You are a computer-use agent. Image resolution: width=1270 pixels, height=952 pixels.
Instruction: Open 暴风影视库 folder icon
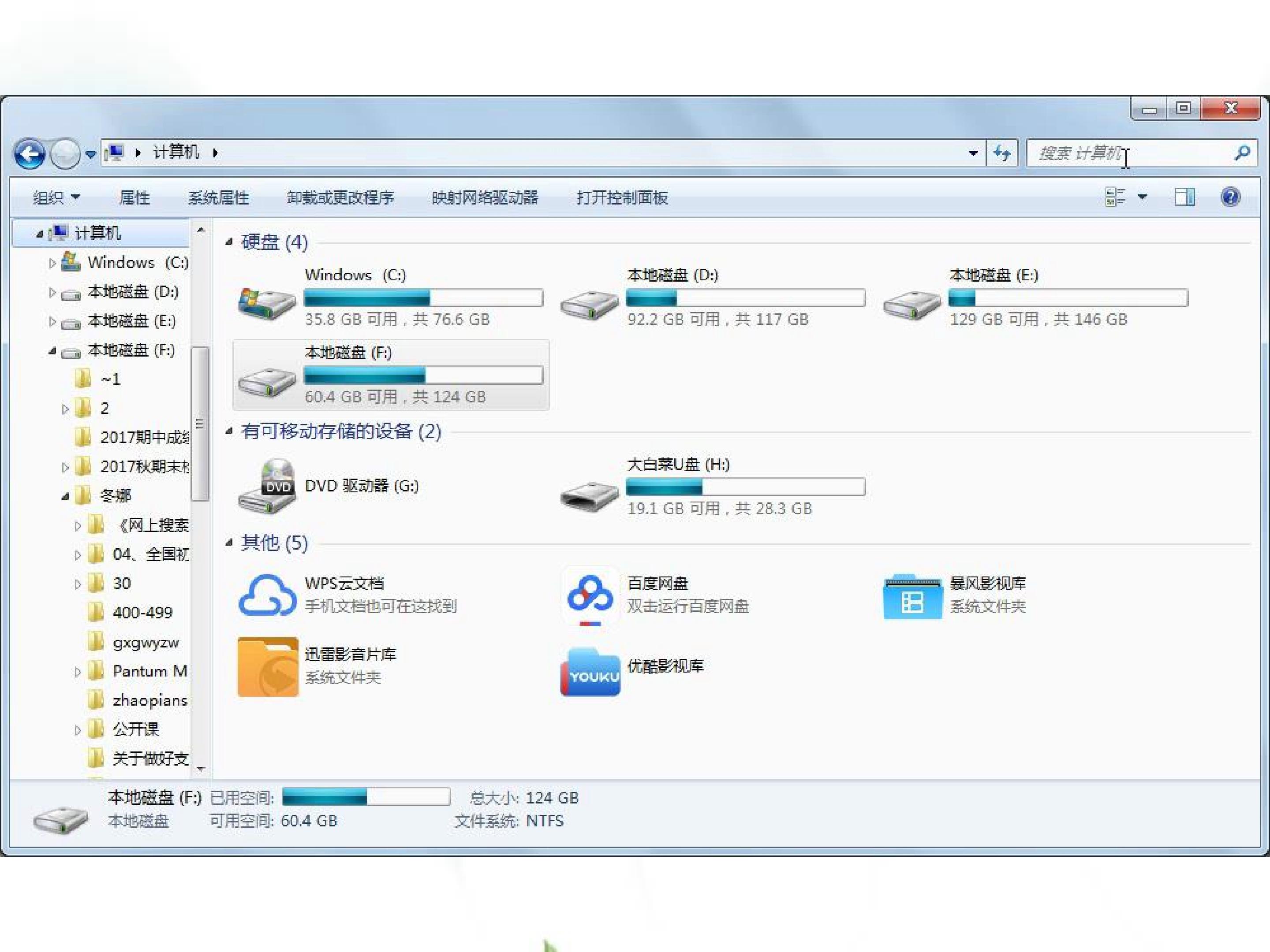(912, 596)
